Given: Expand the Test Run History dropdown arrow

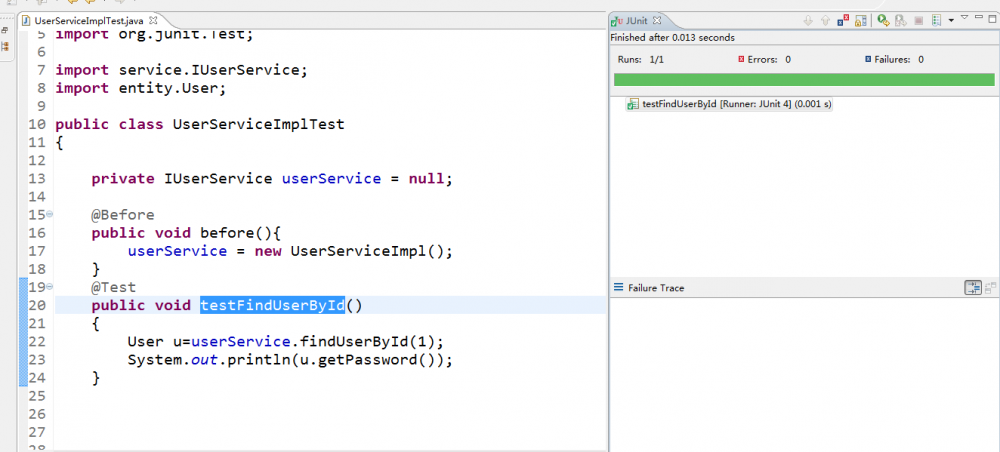Looking at the screenshot, I should pos(951,20).
